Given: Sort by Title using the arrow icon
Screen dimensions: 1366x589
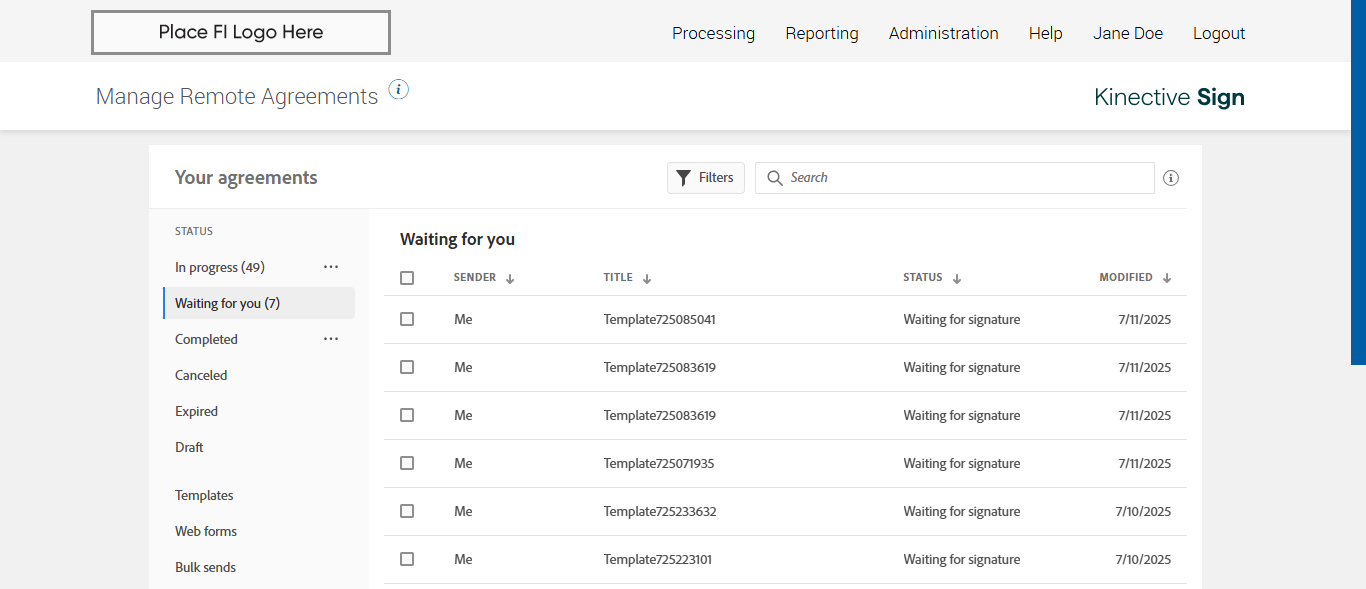Looking at the screenshot, I should (x=647, y=279).
